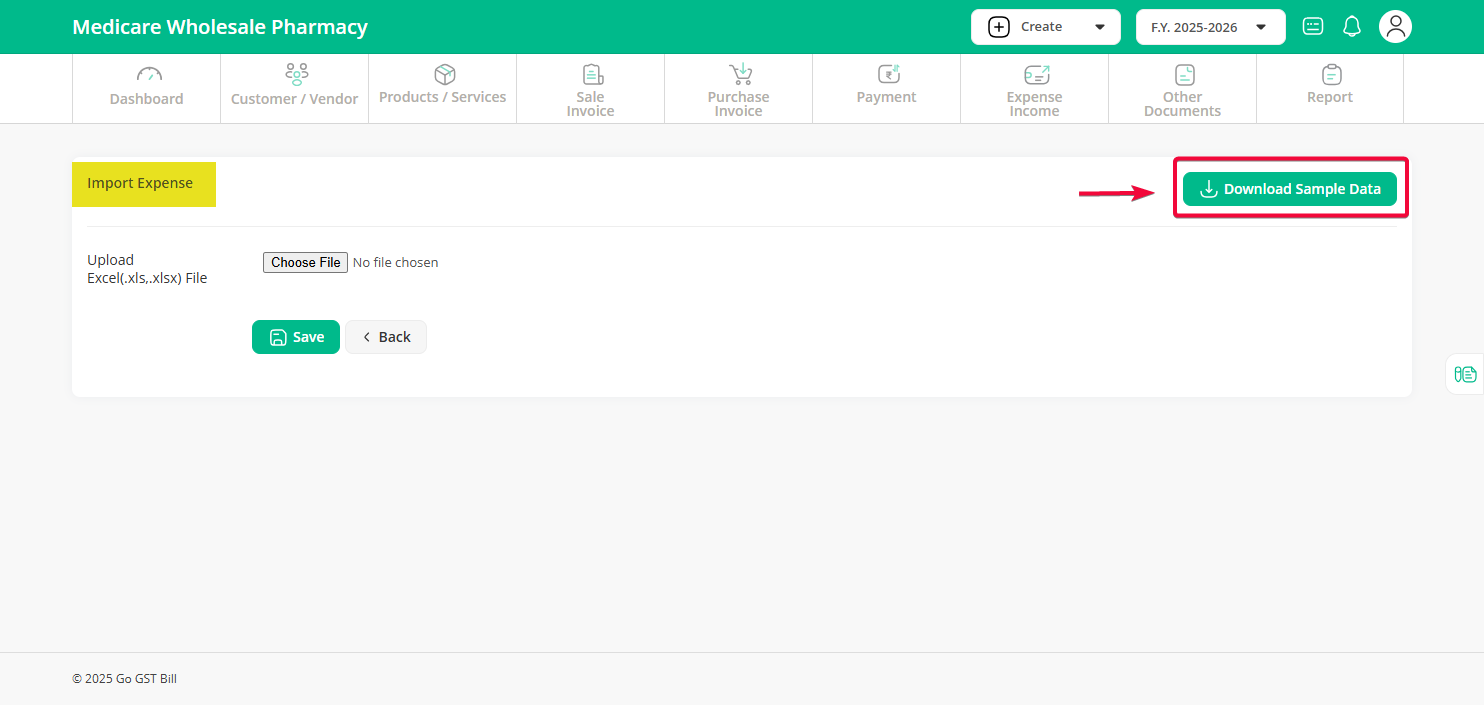Click the Back button
1484x705 pixels.
386,337
